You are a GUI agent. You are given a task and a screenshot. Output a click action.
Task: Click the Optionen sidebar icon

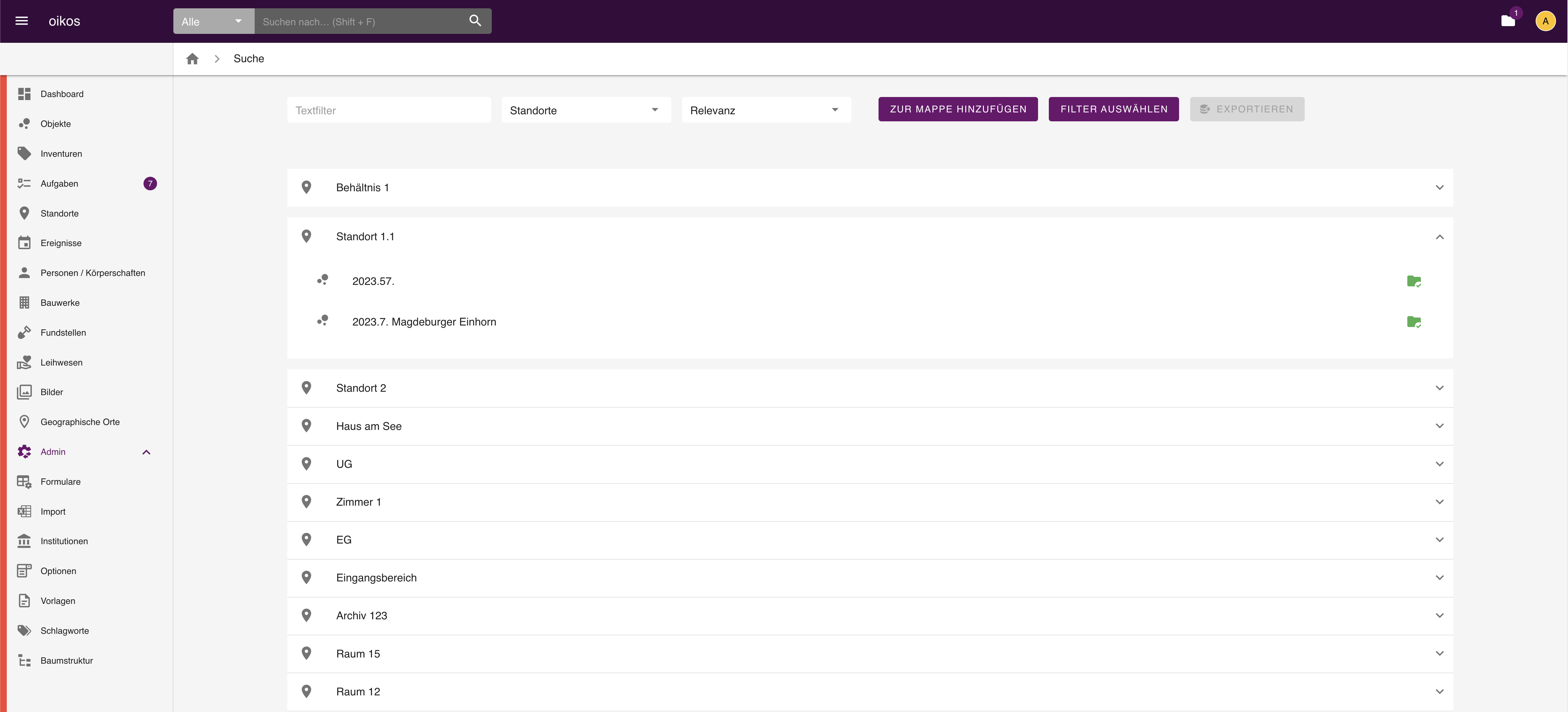[24, 571]
